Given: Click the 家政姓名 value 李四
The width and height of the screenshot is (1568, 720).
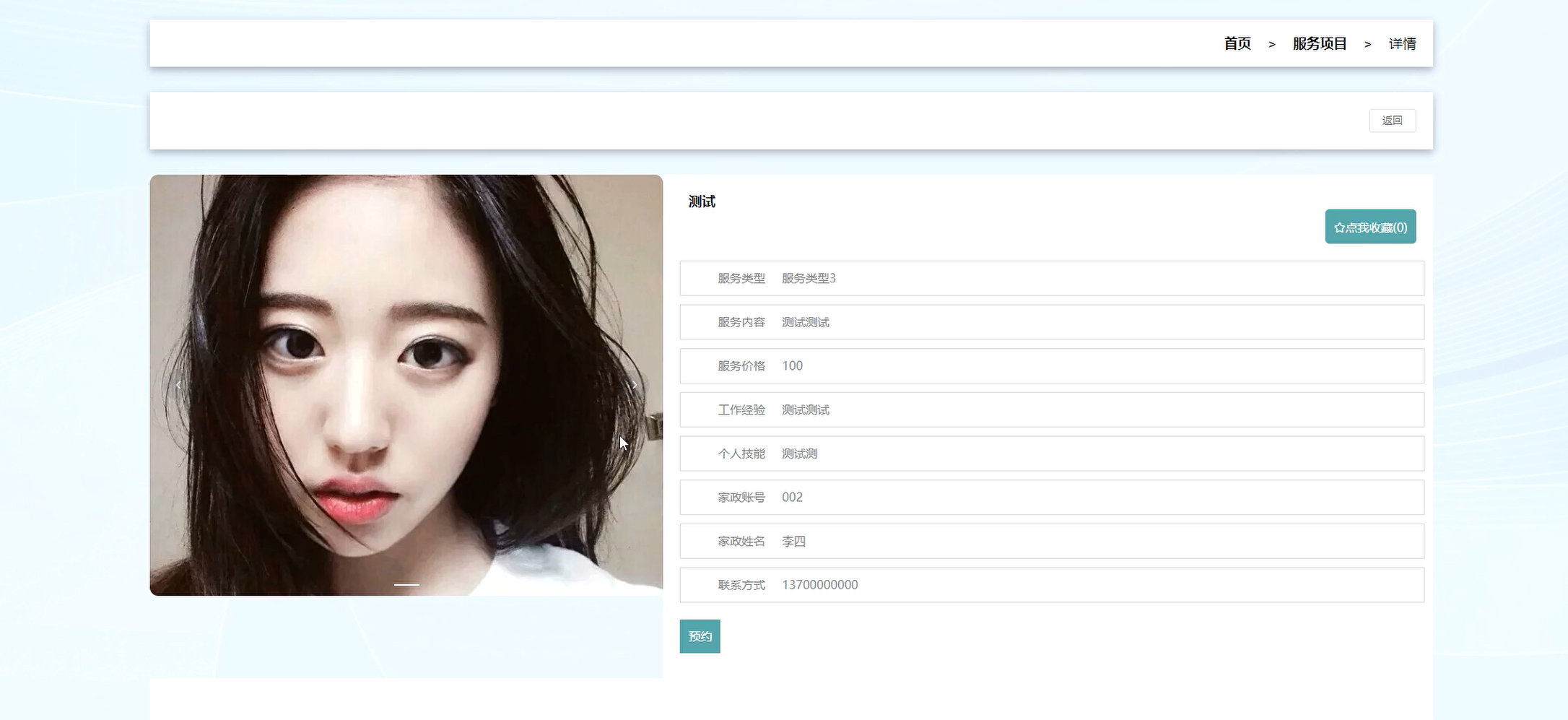Looking at the screenshot, I should tap(793, 542).
